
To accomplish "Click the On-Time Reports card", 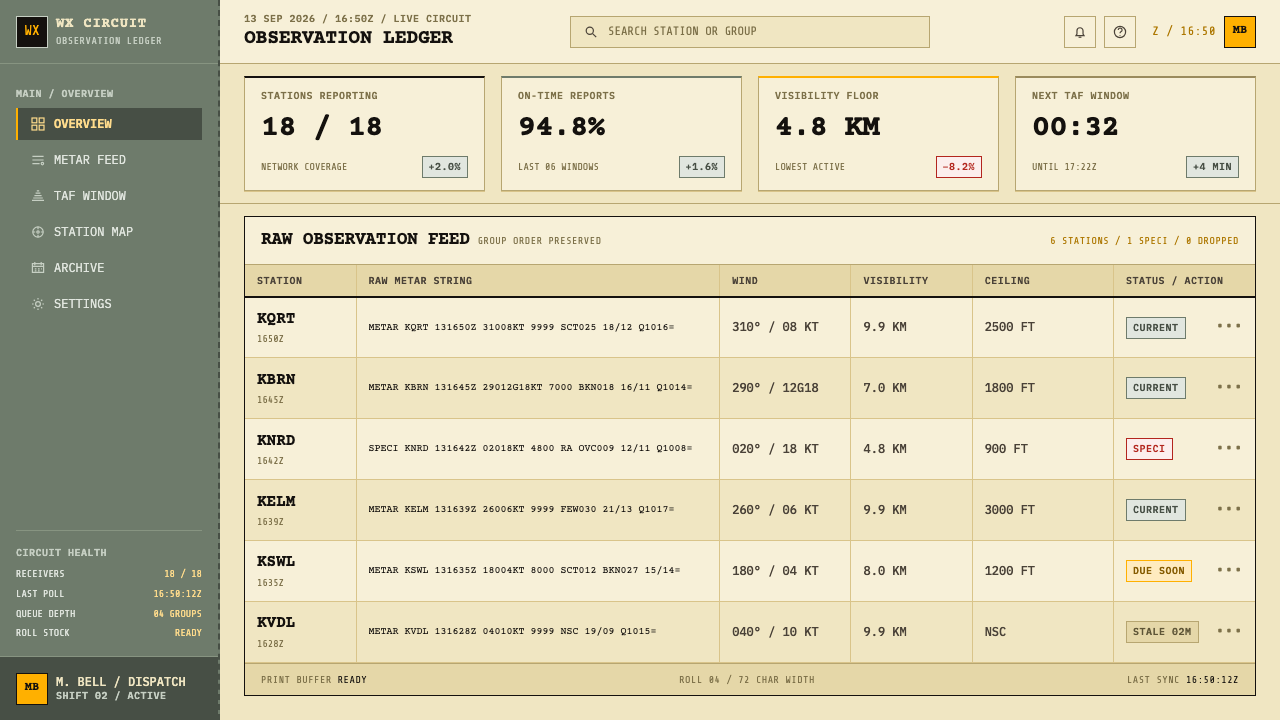I will [621, 134].
